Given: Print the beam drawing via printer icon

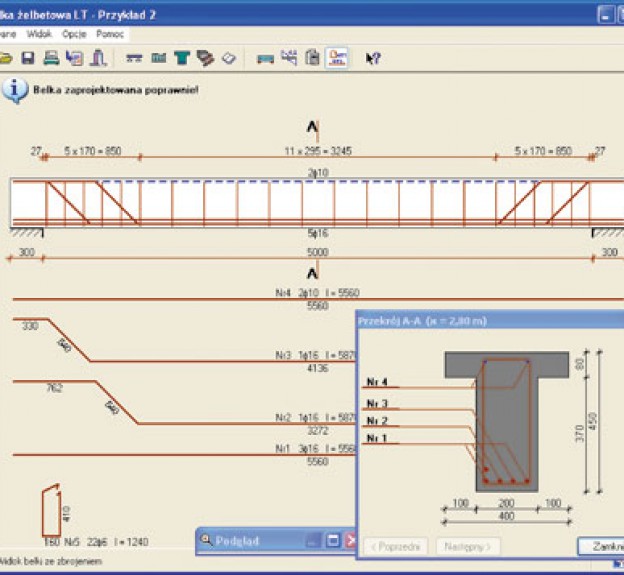Looking at the screenshot, I should 50,58.
